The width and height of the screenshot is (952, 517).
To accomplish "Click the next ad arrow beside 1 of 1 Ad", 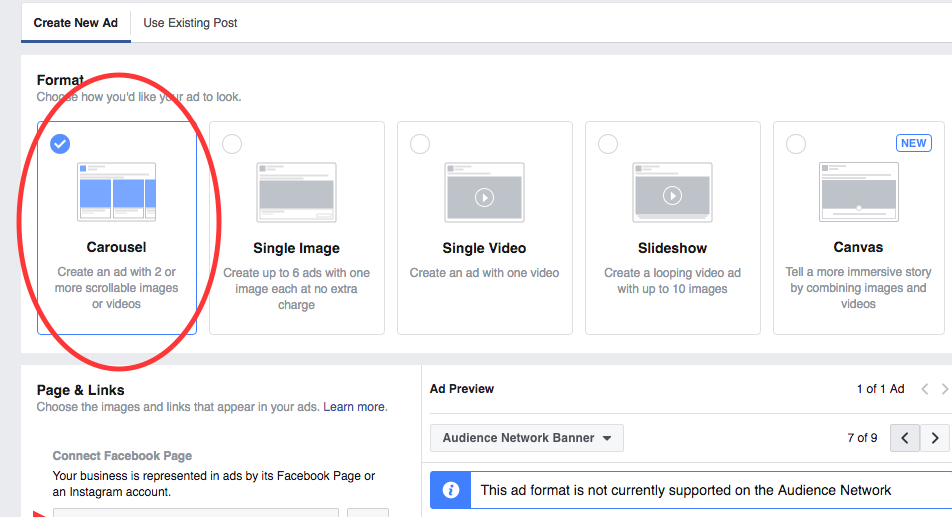I will 945,389.
